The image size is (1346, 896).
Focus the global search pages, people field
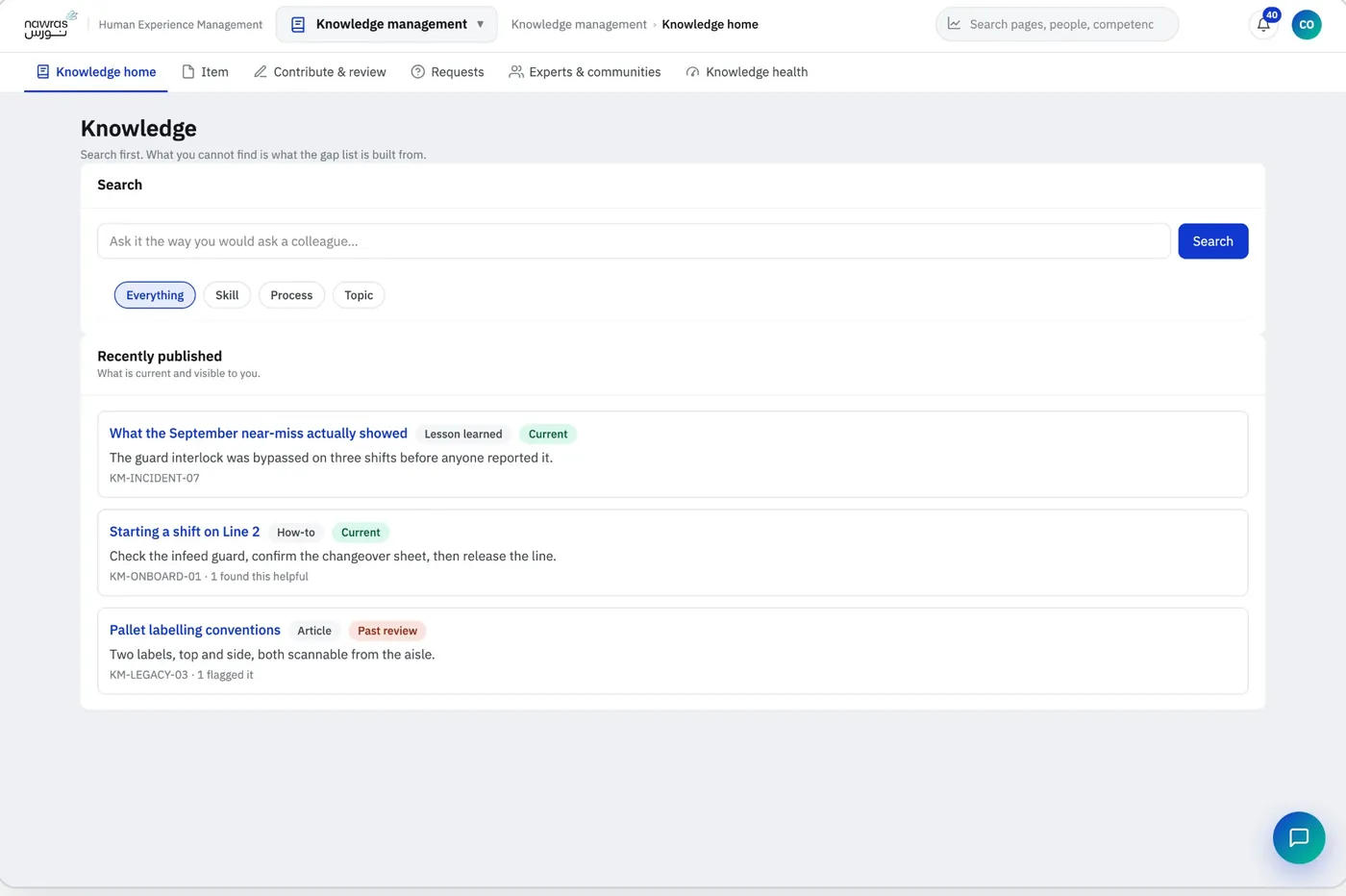click(x=1058, y=24)
